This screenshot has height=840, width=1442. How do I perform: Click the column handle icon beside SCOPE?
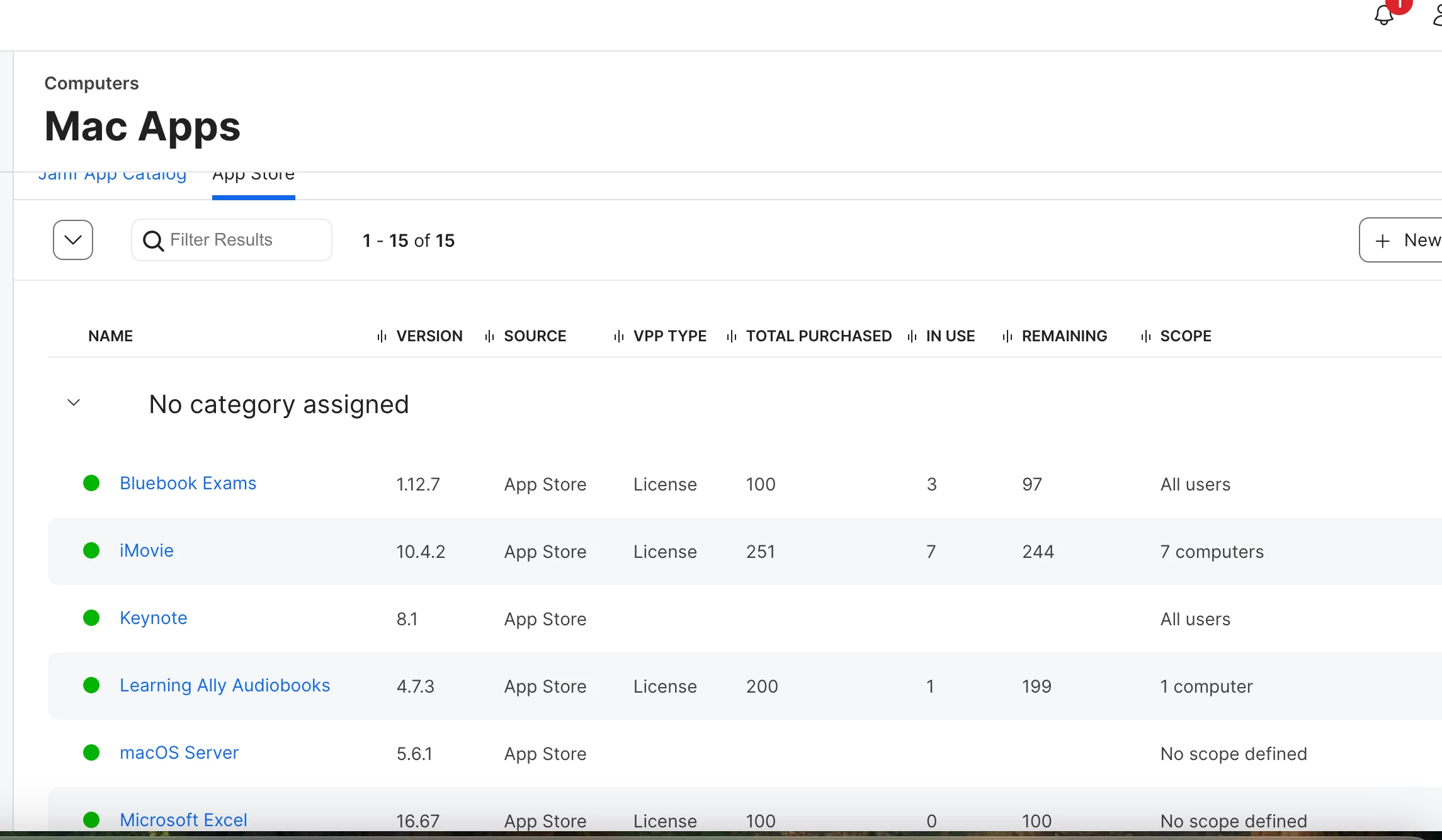point(1146,336)
